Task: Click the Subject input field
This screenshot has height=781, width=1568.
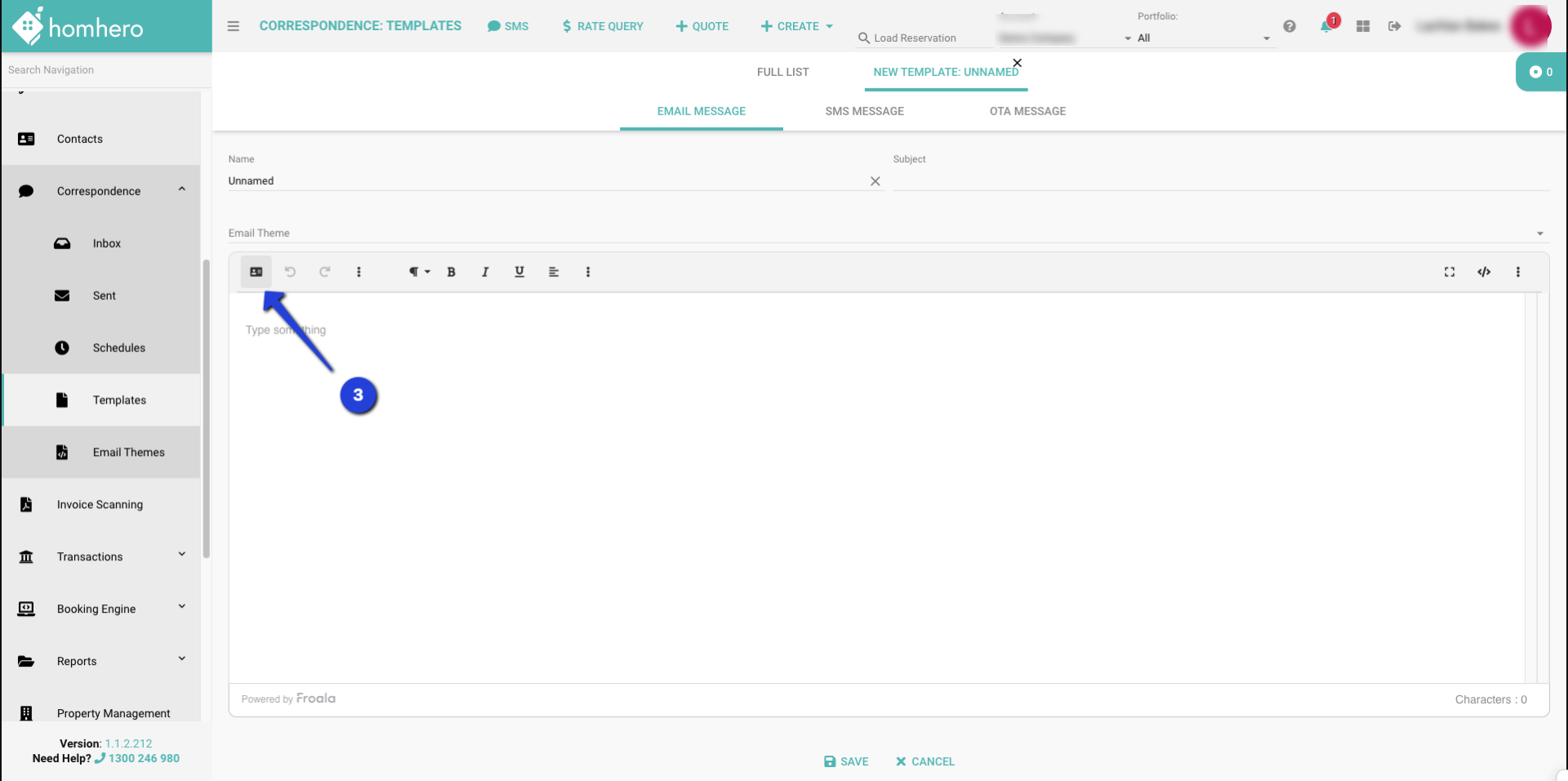Action: 1220,181
